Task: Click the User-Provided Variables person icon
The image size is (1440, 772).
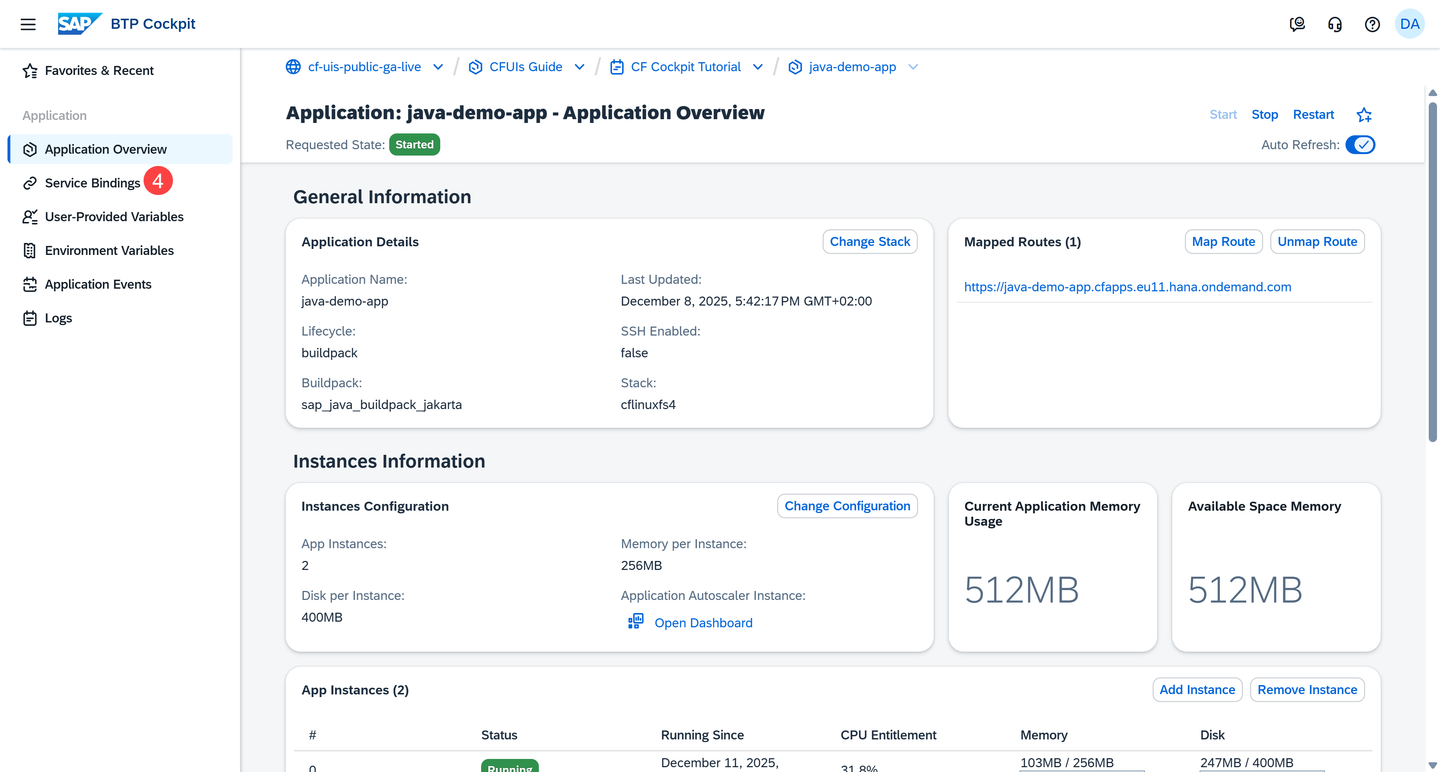Action: [x=30, y=217]
